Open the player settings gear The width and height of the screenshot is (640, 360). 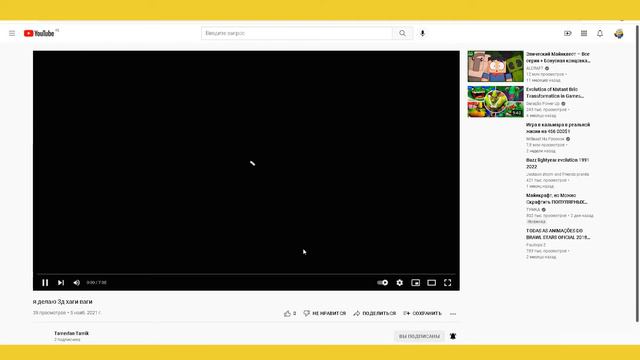[400, 282]
